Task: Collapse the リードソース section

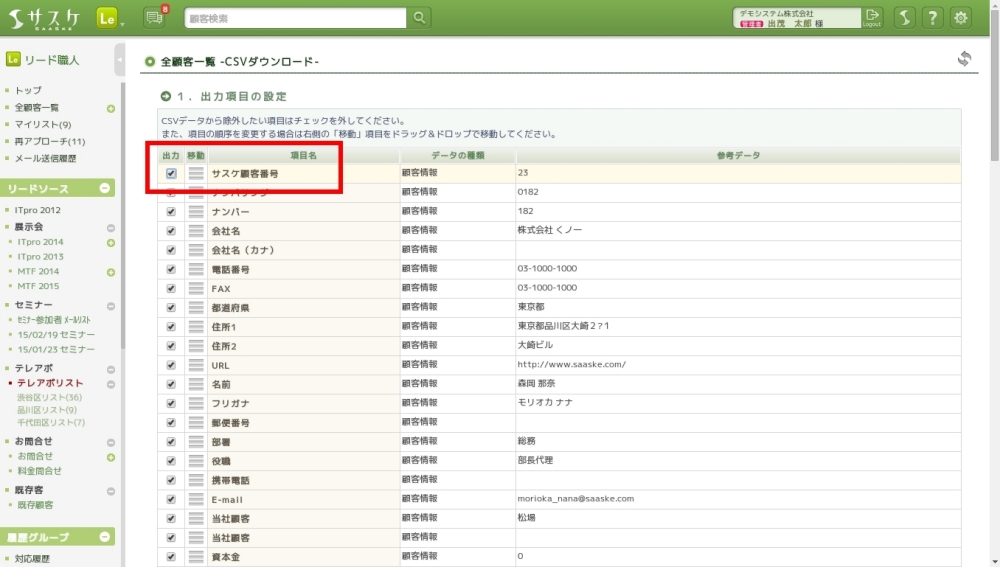Action: [105, 189]
